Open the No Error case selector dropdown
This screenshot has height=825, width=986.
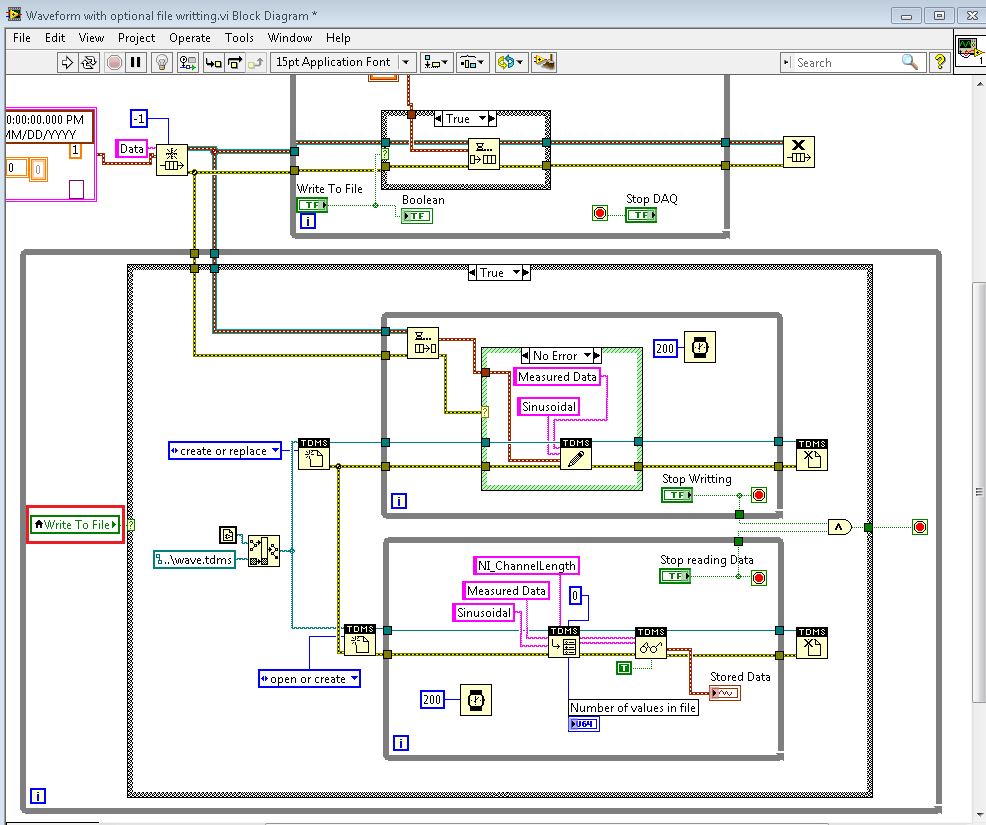[x=587, y=356]
